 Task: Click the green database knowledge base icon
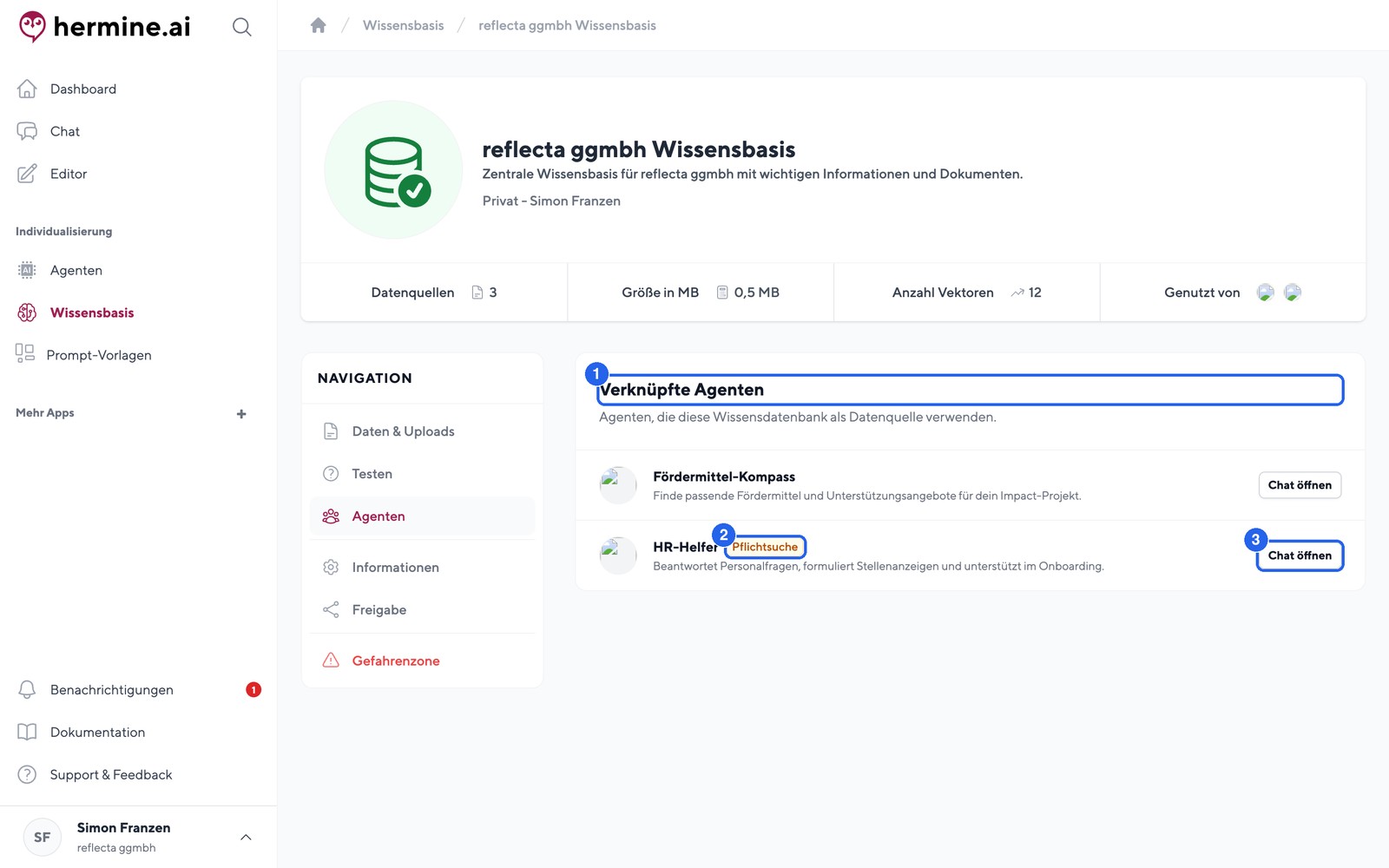tap(394, 170)
